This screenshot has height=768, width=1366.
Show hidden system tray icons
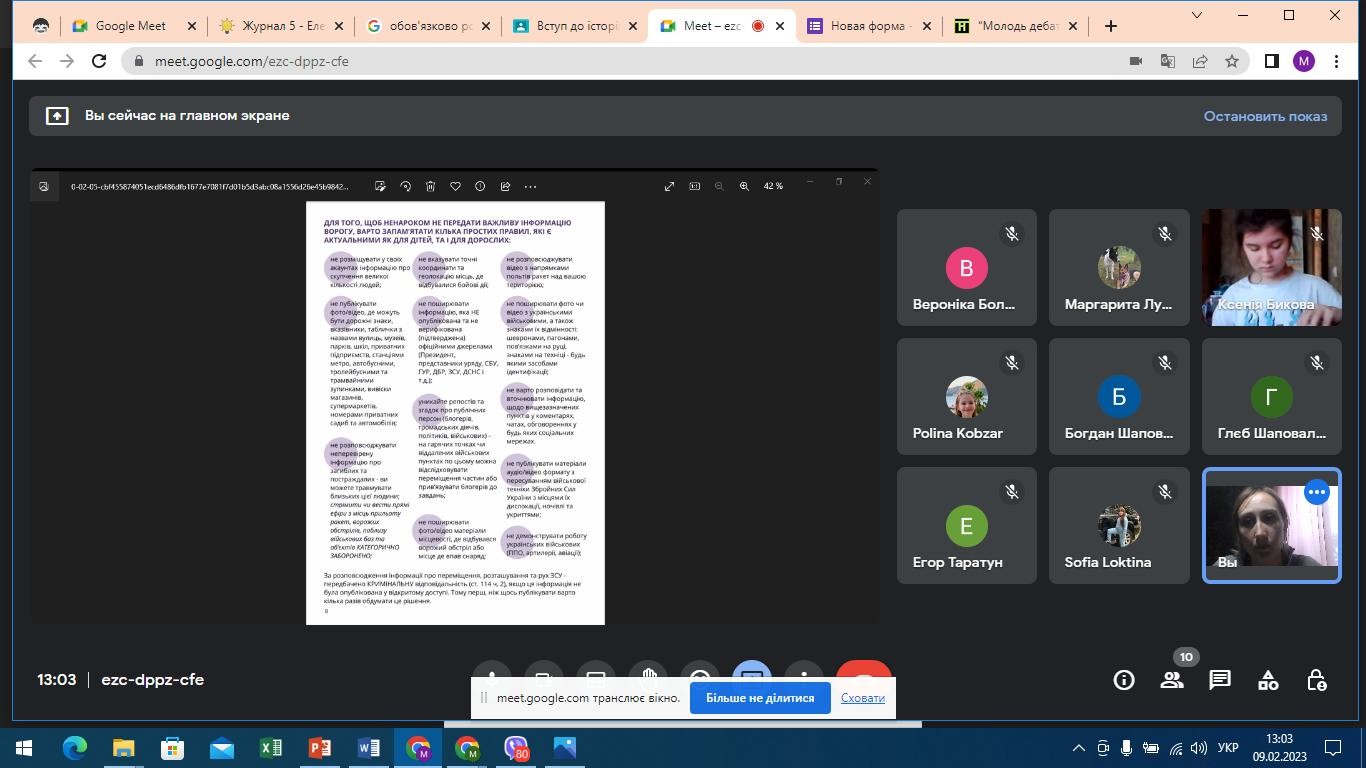click(x=1078, y=748)
